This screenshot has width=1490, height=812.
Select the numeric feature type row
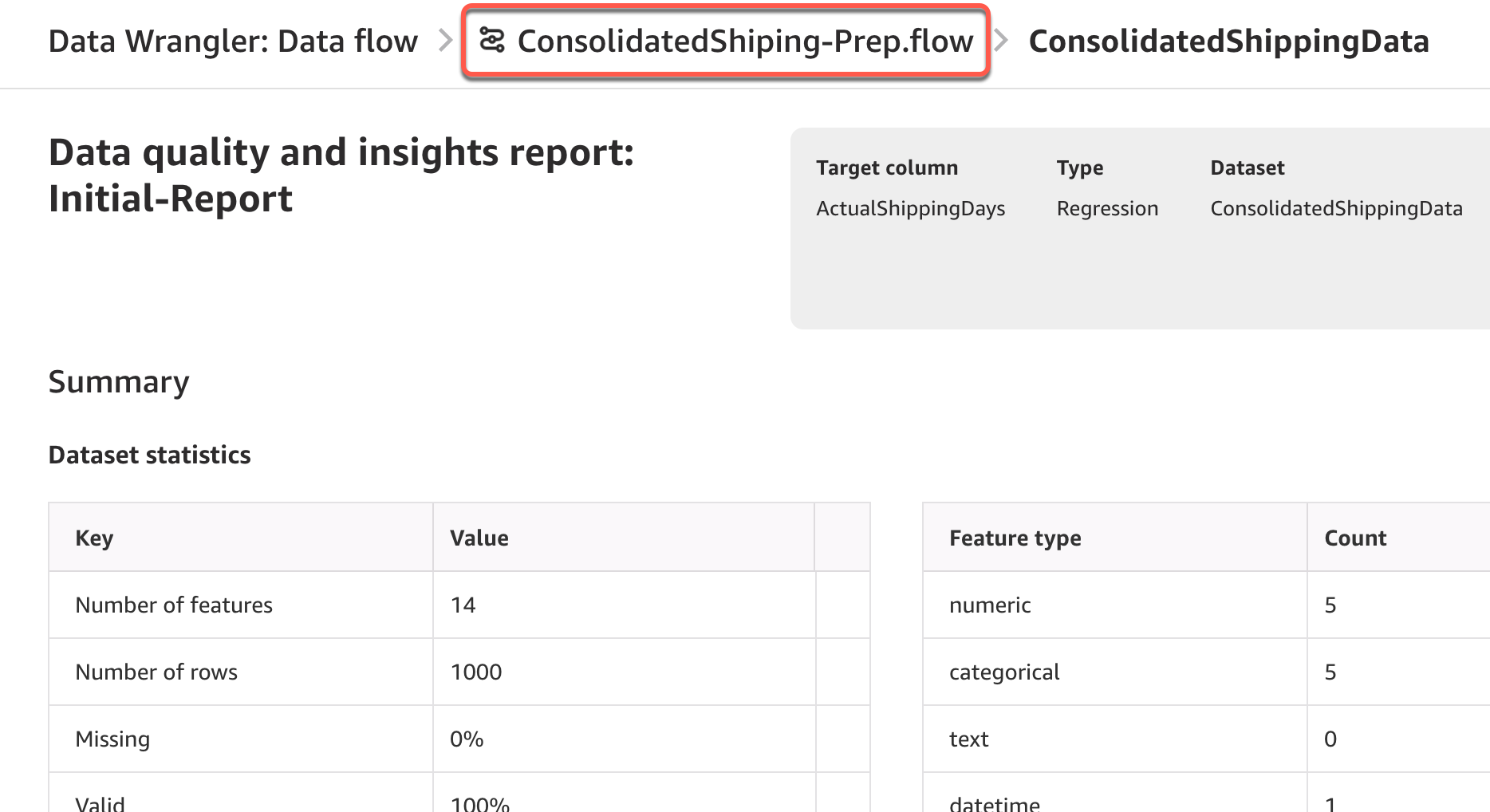click(x=990, y=605)
